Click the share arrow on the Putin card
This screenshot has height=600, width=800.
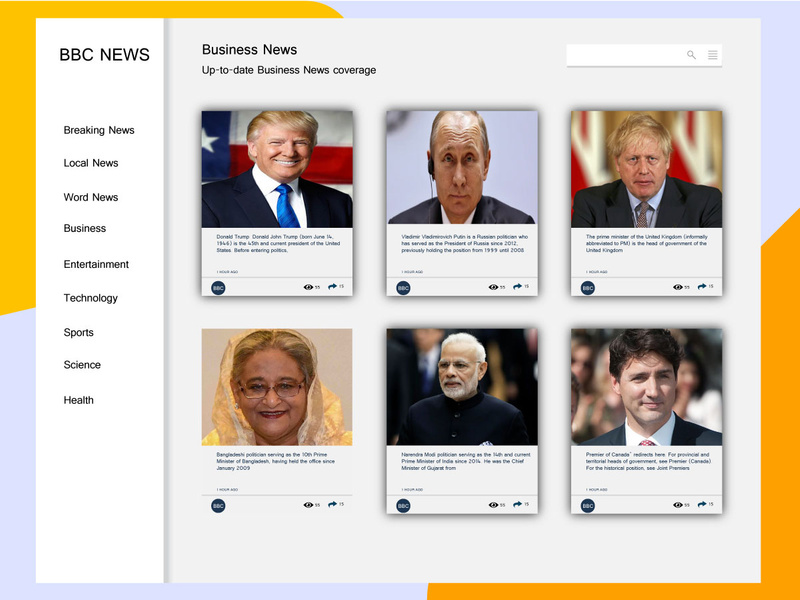[518, 287]
